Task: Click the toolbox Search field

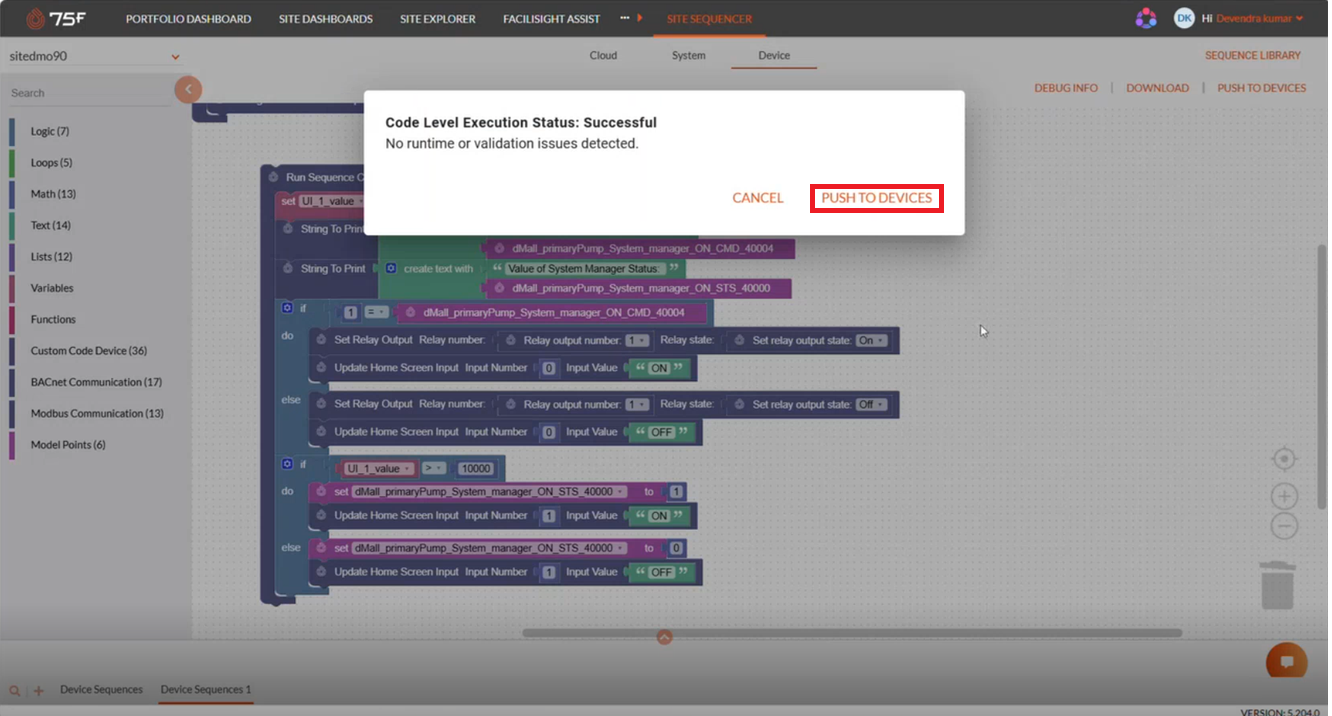Action: [x=88, y=93]
